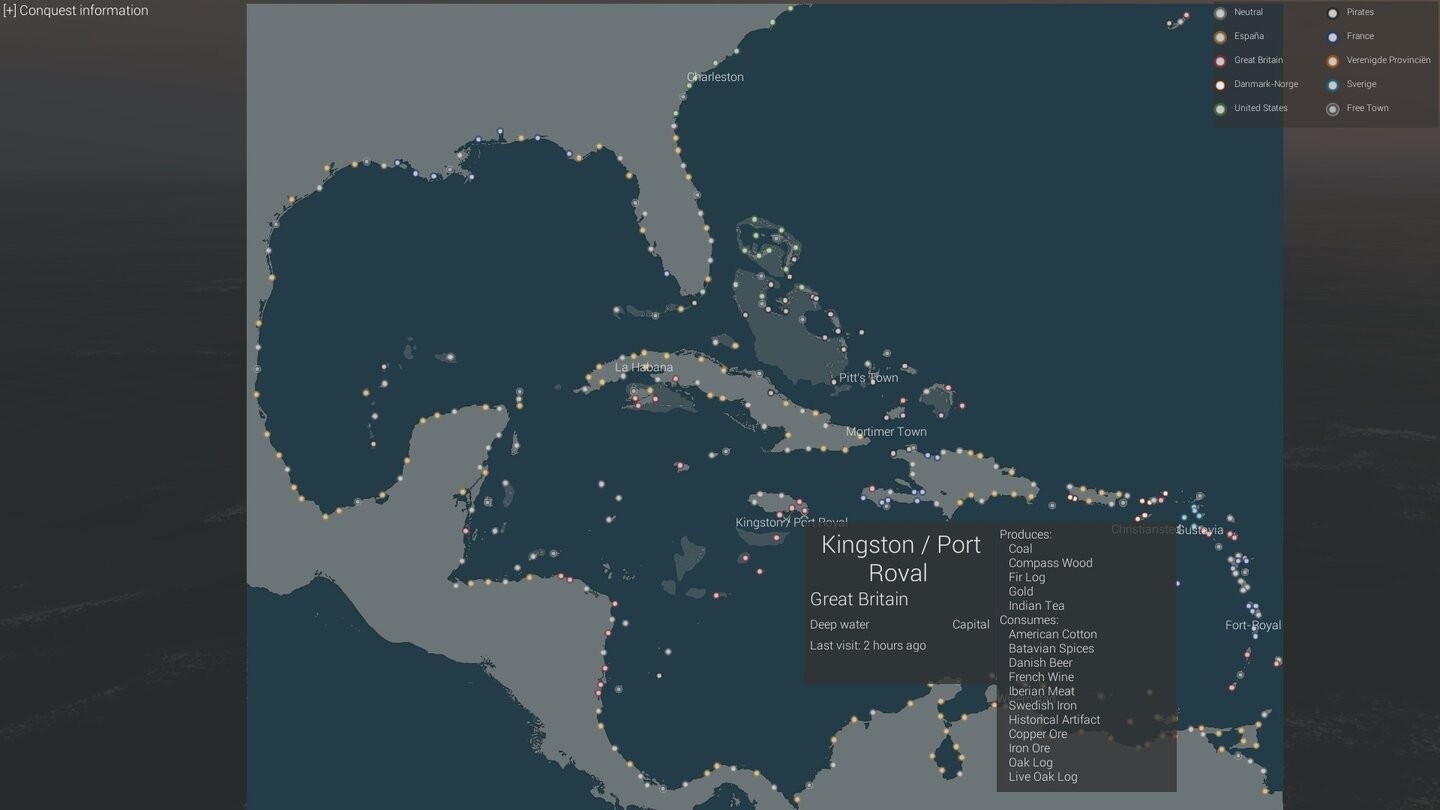Click Copper Ore in Consumes list
Image resolution: width=1440 pixels, height=810 pixels.
1038,734
